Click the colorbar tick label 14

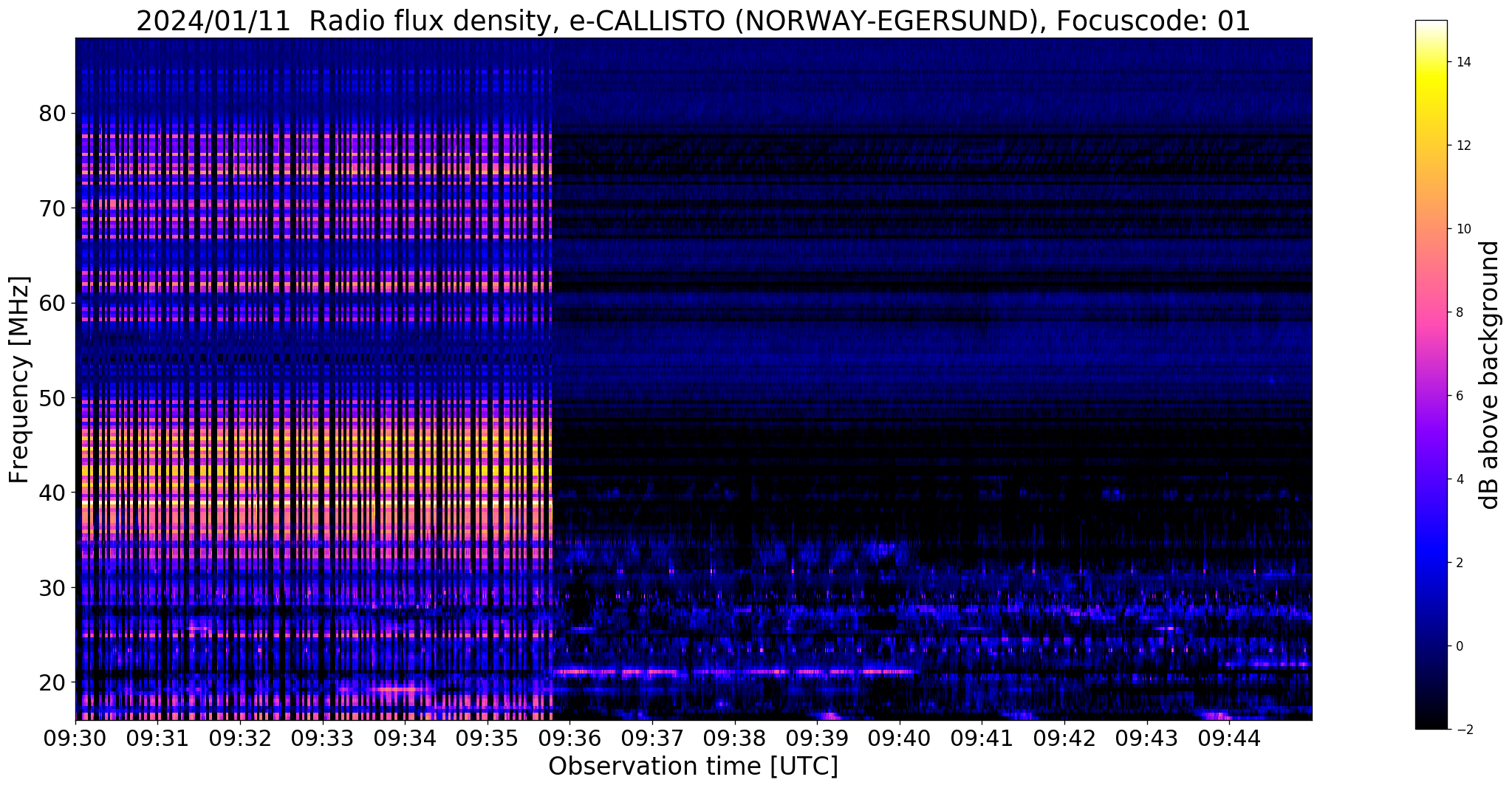click(1463, 62)
